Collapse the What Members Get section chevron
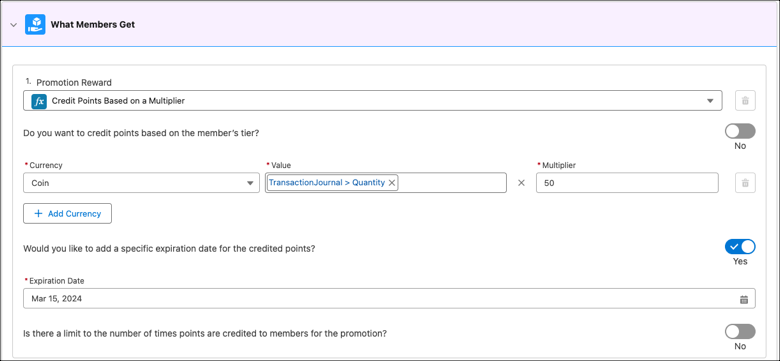Image resolution: width=780 pixels, height=361 pixels. tap(13, 24)
